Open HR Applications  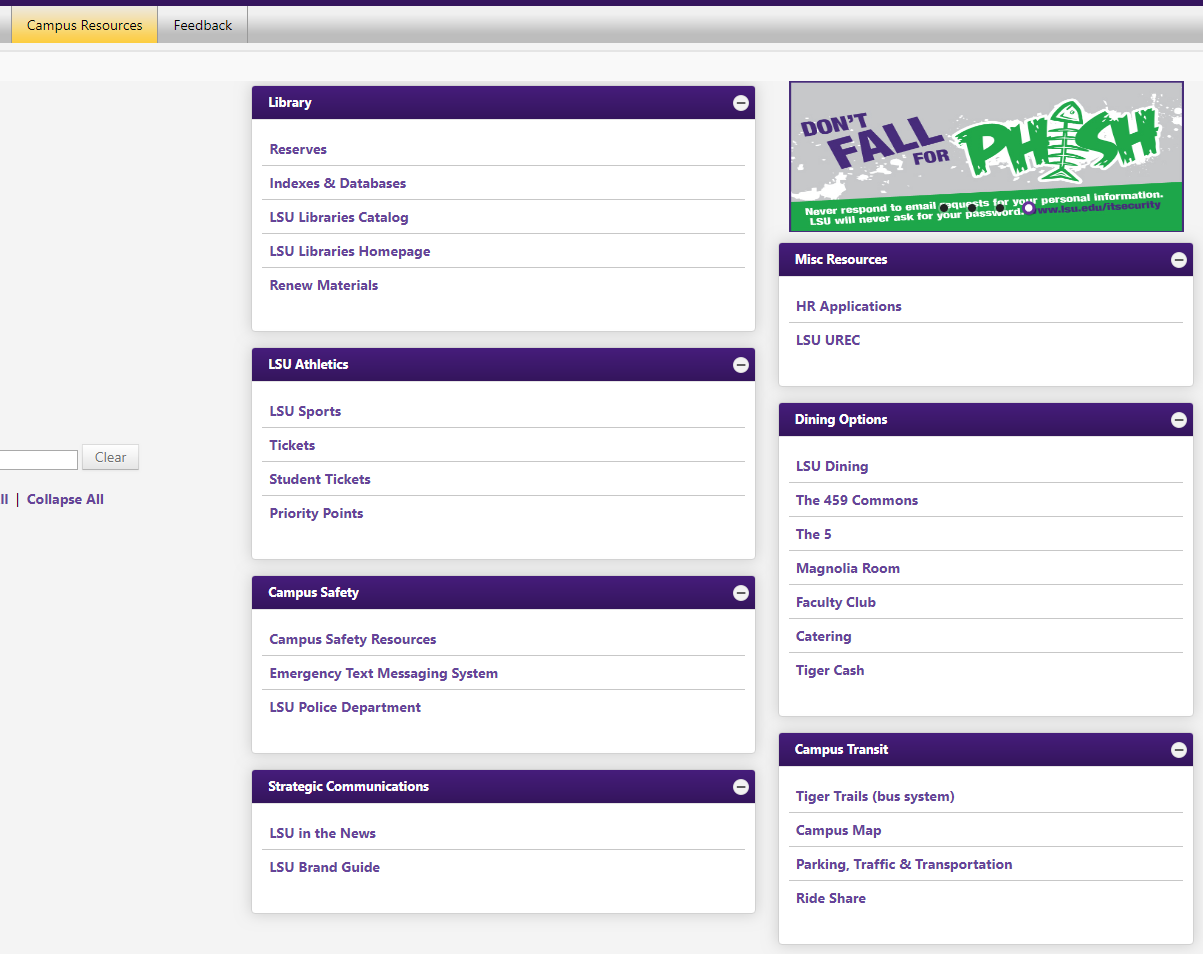pos(849,306)
